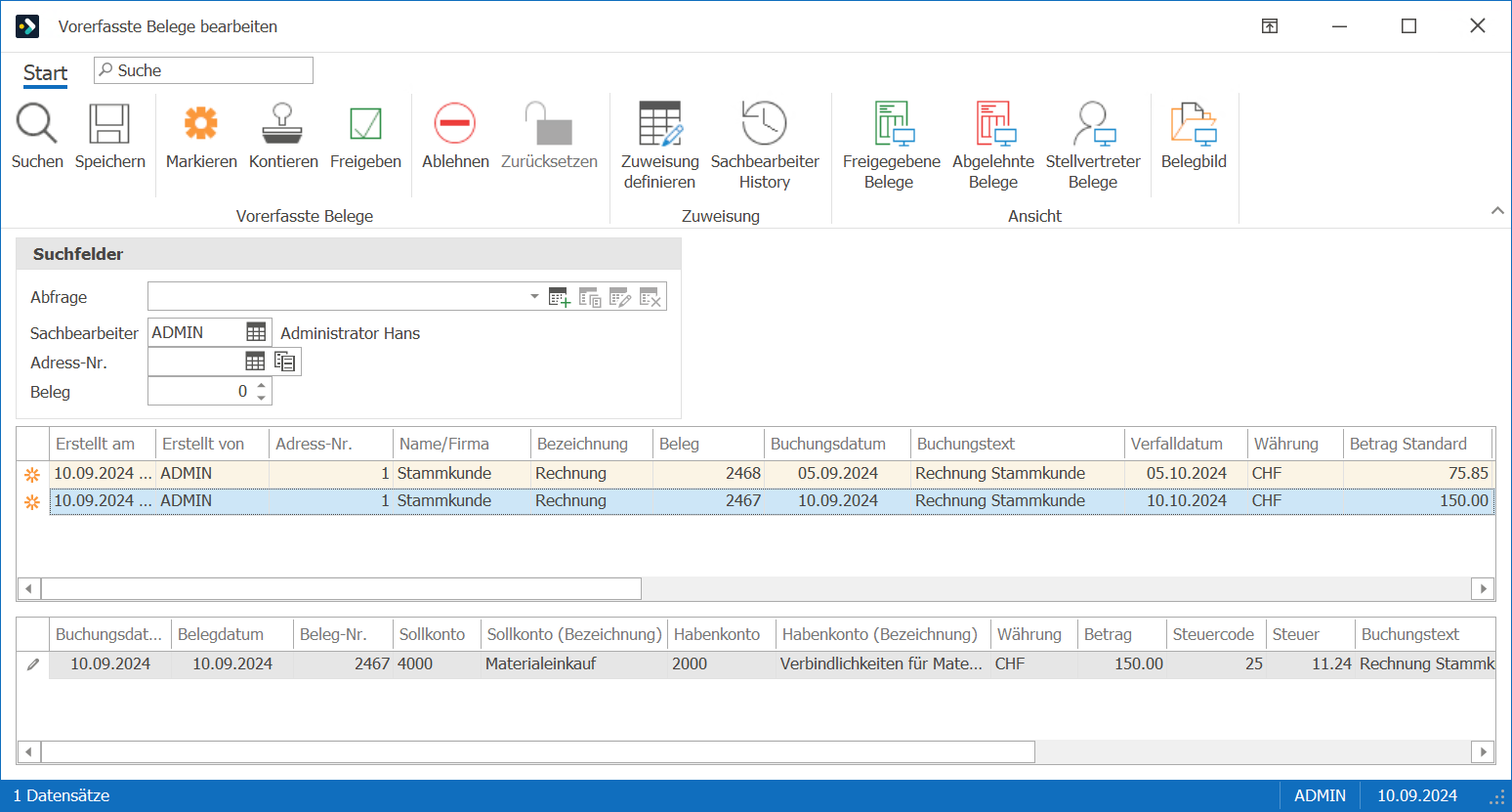
Task: Sort by the Erstellt am column header
Action: [103, 444]
